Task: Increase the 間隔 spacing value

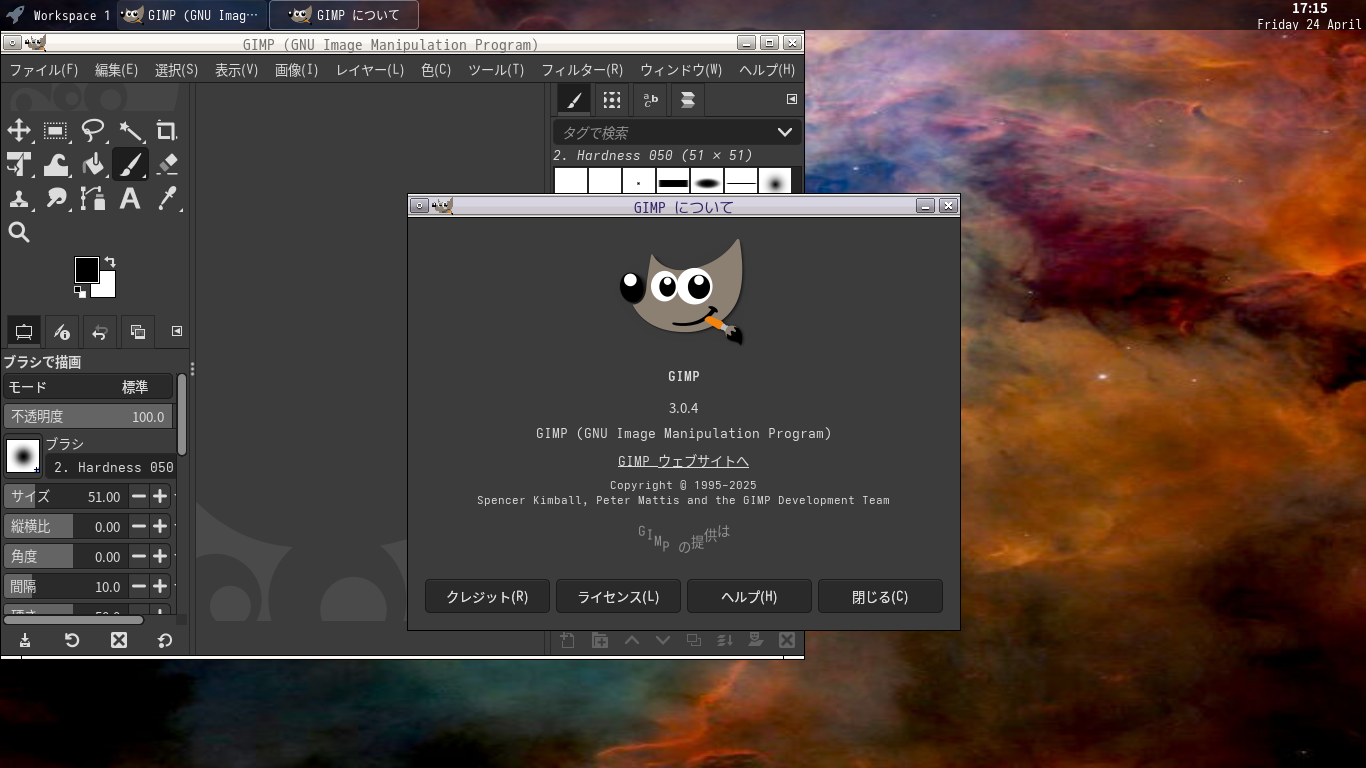Action: (160, 587)
